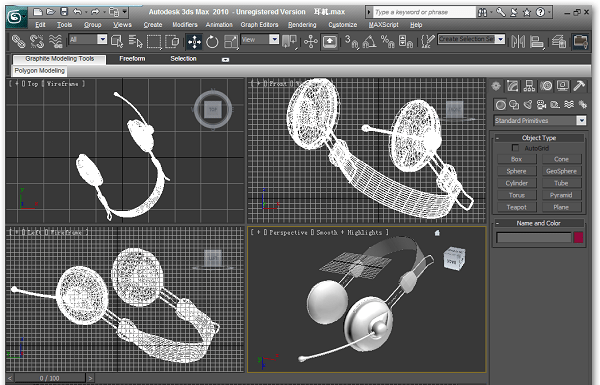Open quick access toolbar customize dropdown arrow
This screenshot has width=600, height=385.
(125, 12)
